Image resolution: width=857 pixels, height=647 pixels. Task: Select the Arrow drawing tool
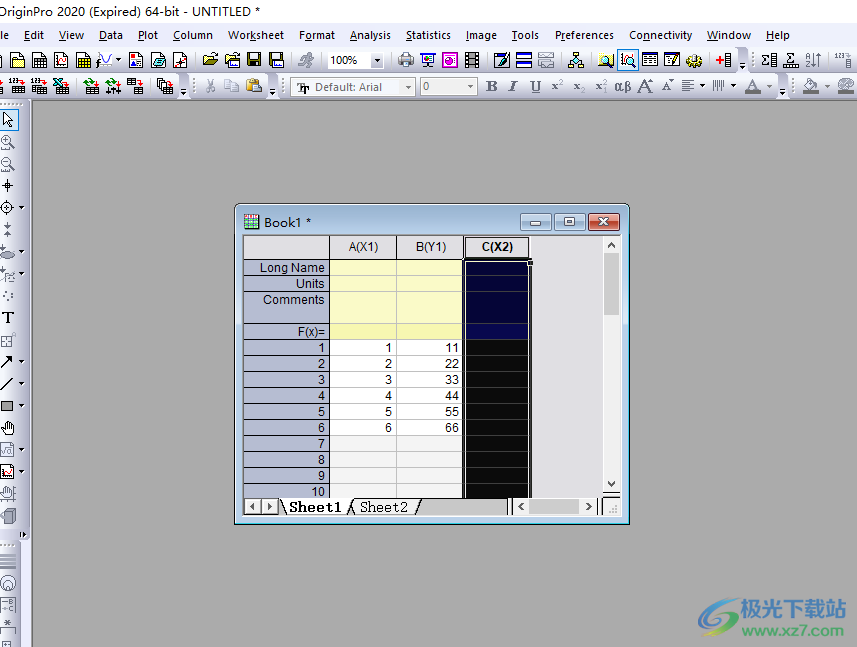pyautogui.click(x=7, y=362)
